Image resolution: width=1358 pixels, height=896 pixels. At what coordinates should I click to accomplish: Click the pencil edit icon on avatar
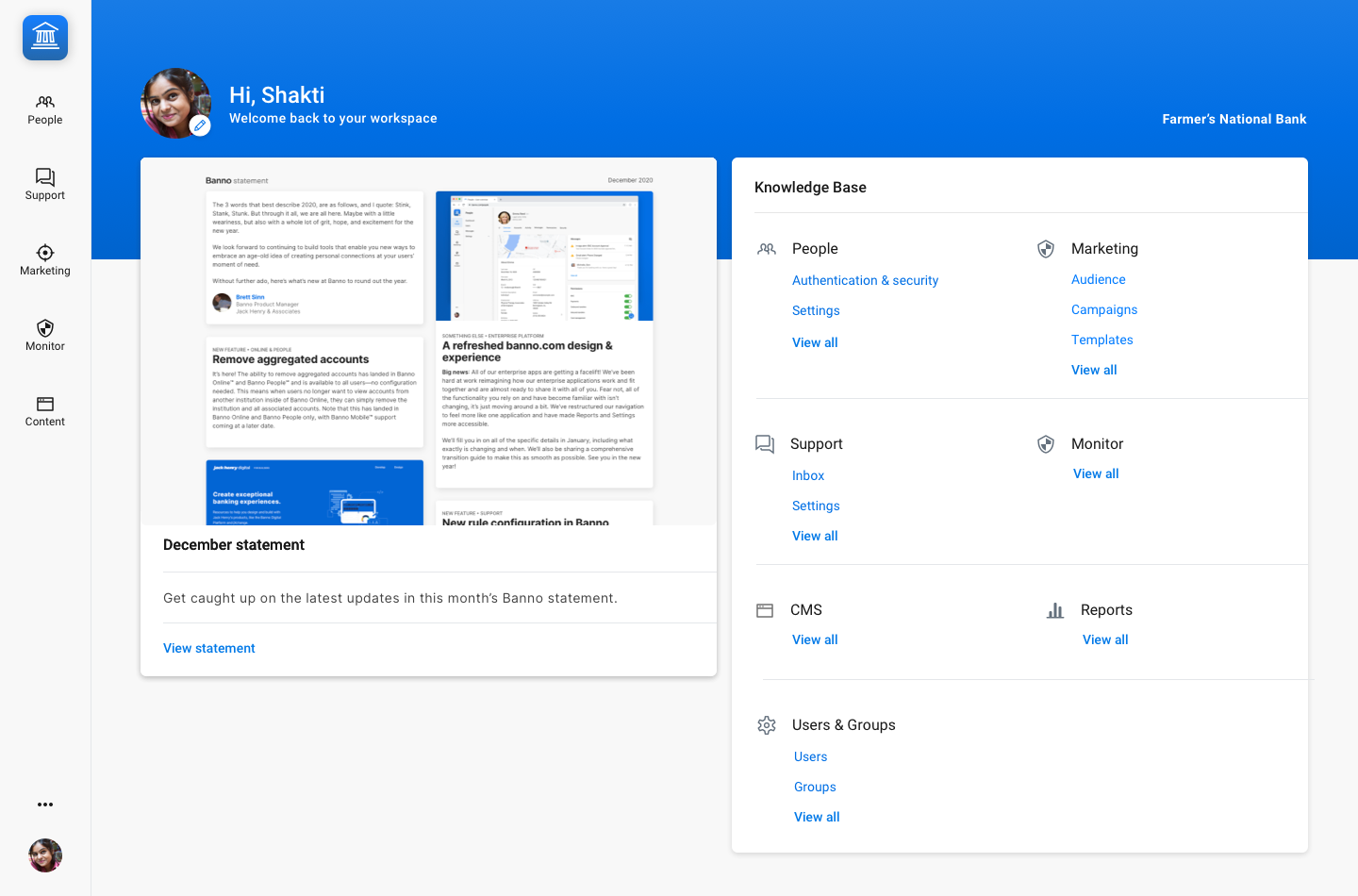[x=200, y=125]
